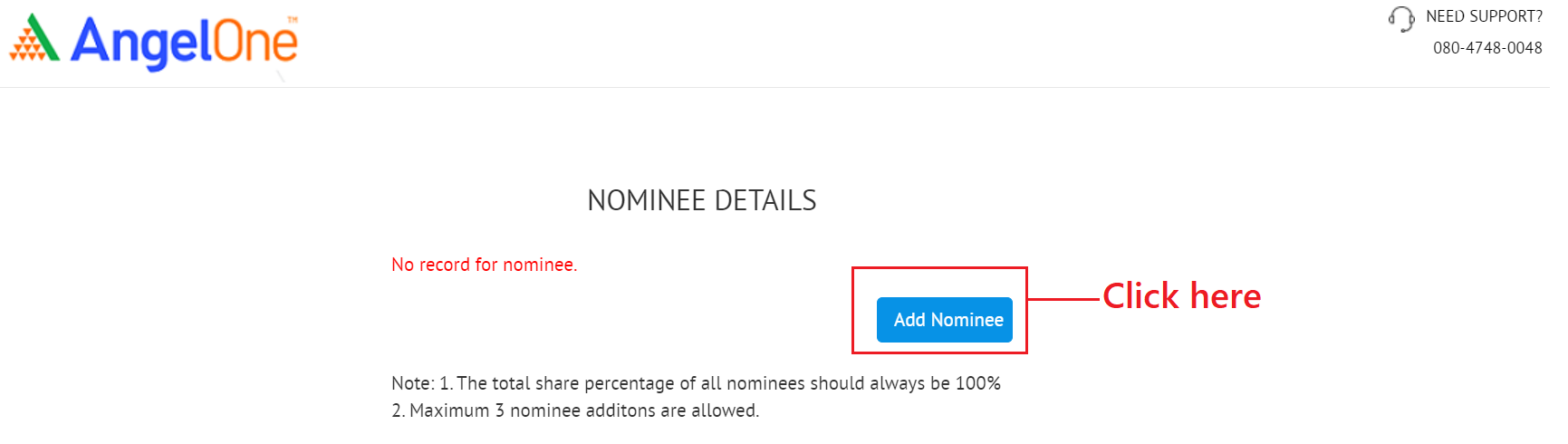1568x444 pixels.
Task: Click the 'No record for nominee.' message
Action: (x=484, y=265)
